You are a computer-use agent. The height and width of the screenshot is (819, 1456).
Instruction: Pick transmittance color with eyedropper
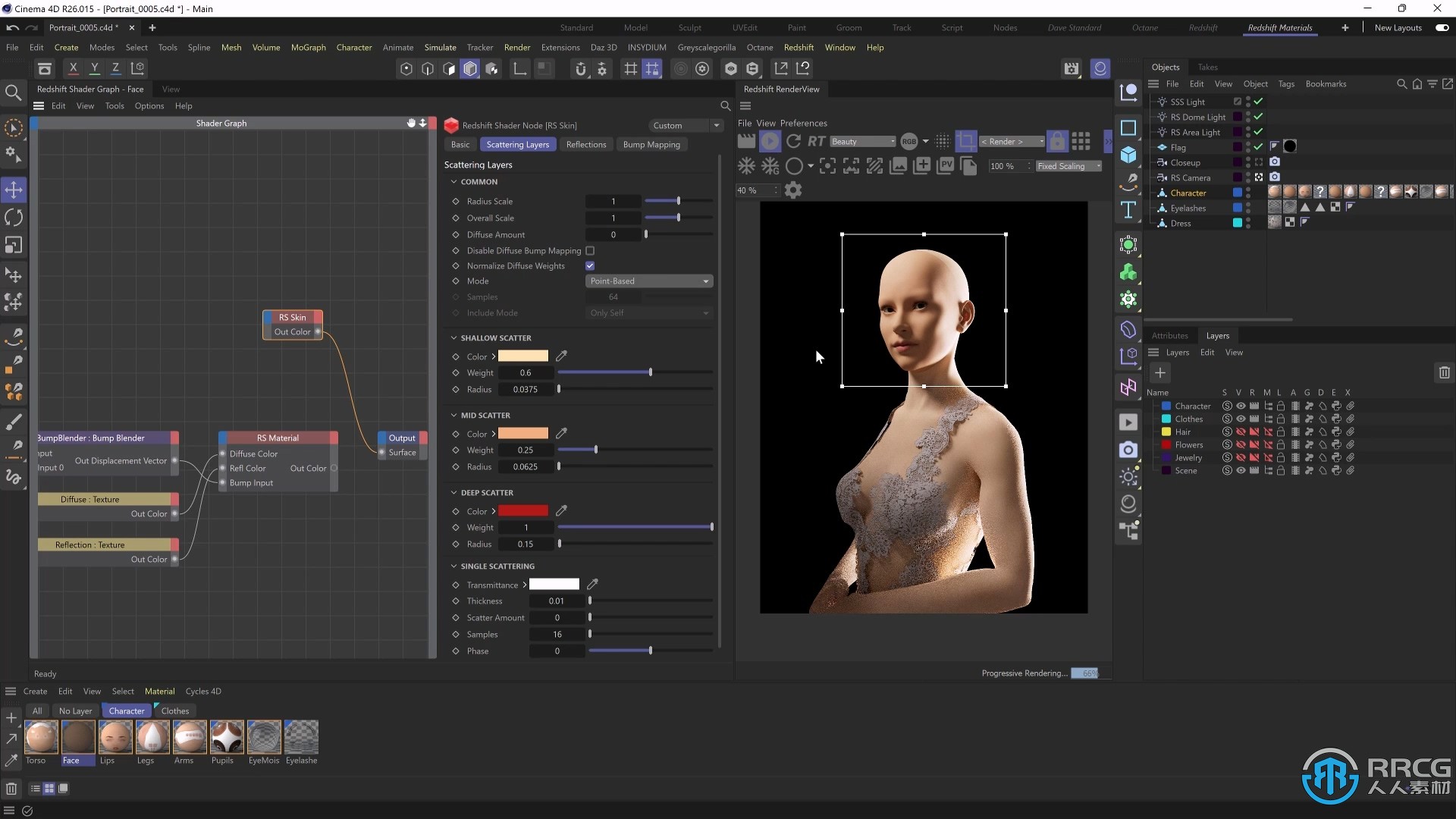tap(592, 584)
